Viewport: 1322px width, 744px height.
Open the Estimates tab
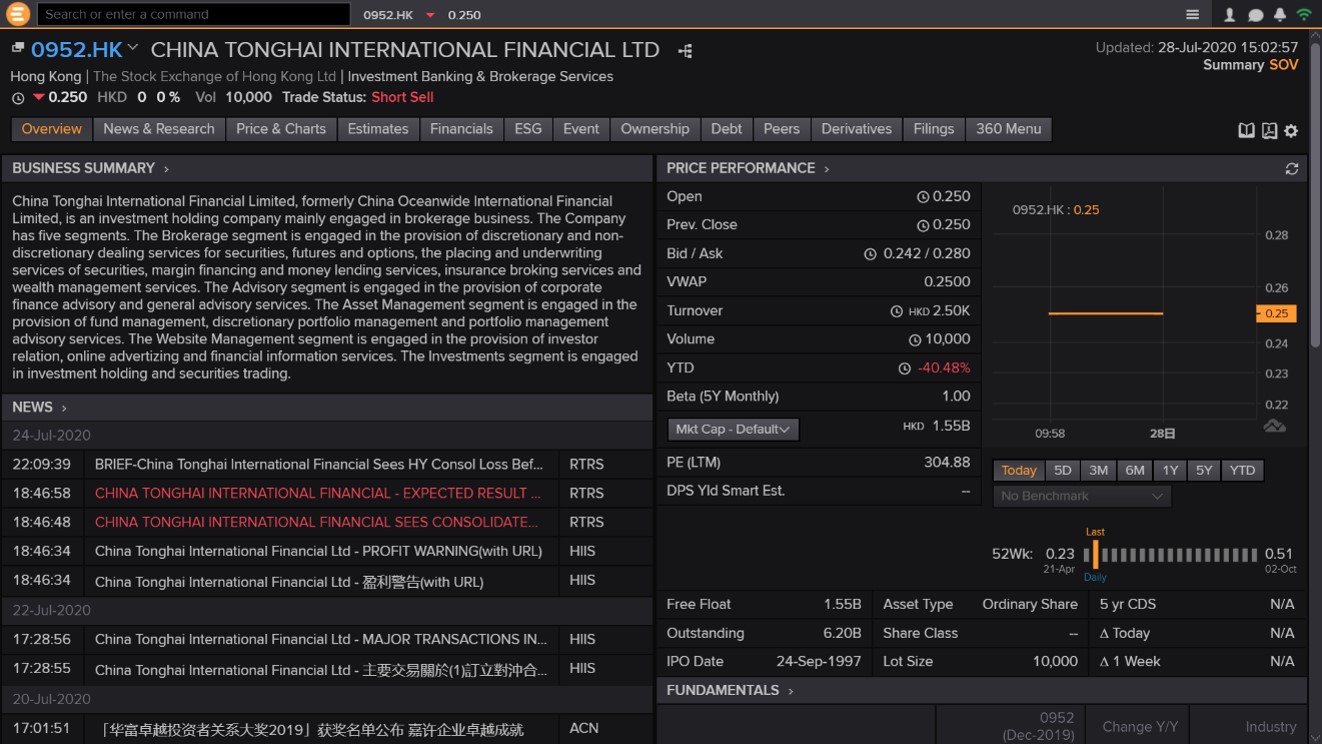[x=378, y=129]
